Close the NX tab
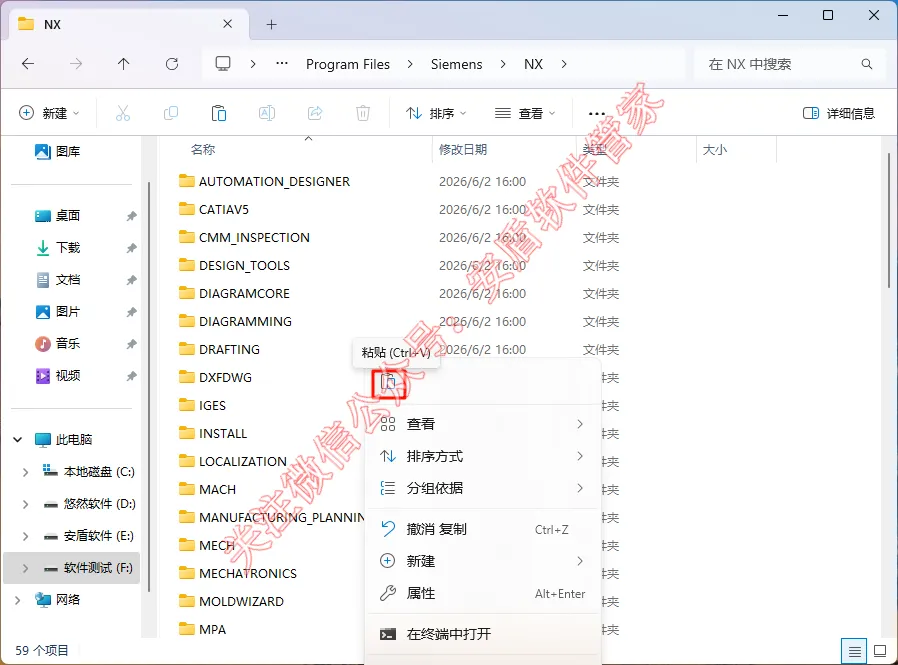 [227, 24]
